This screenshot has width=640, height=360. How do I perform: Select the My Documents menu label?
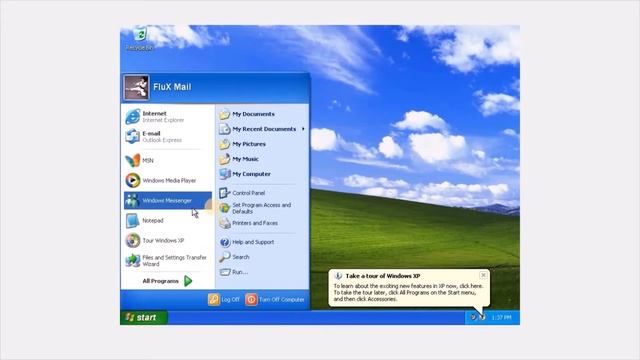[x=253, y=114]
